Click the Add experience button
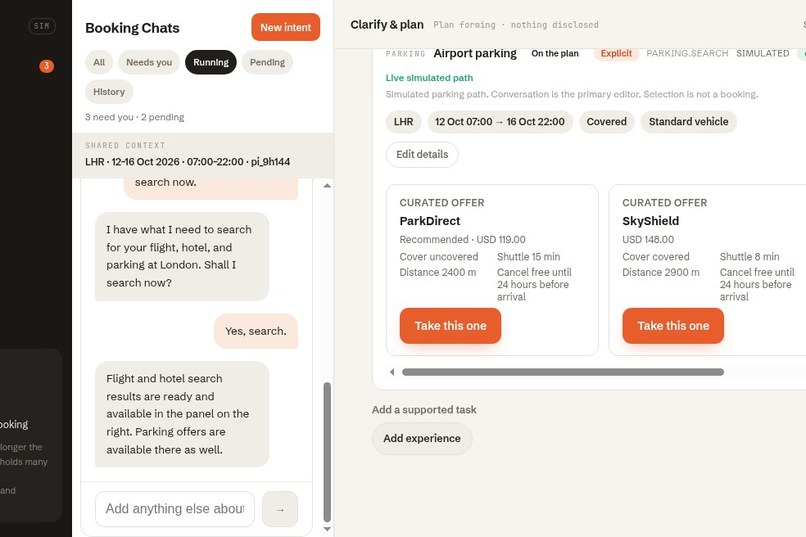 coord(422,438)
